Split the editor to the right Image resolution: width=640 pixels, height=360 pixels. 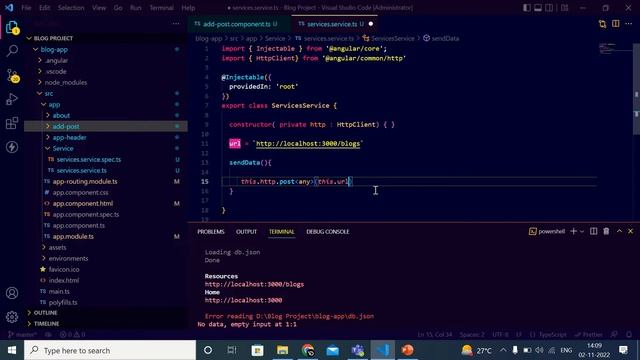click(616, 24)
